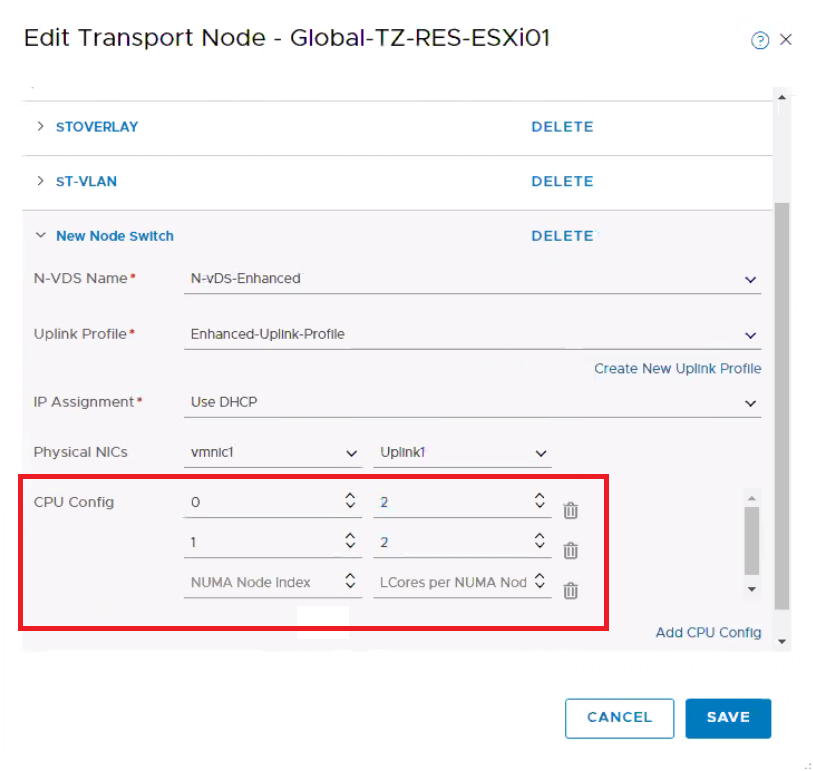The height and width of the screenshot is (771, 813).
Task: Collapse the New Node Switch section
Action: point(41,236)
